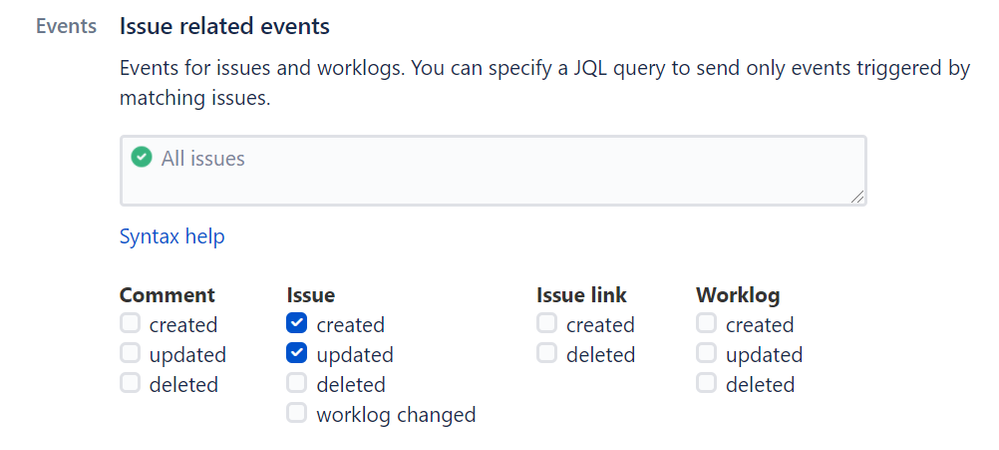Check the Worklog deleted option
This screenshot has width=999, height=450.
click(x=706, y=384)
